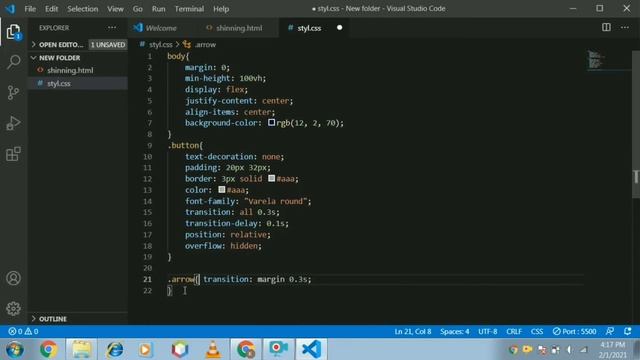Click the feedback icon in the status bar
640x360 pixels.
610,331
